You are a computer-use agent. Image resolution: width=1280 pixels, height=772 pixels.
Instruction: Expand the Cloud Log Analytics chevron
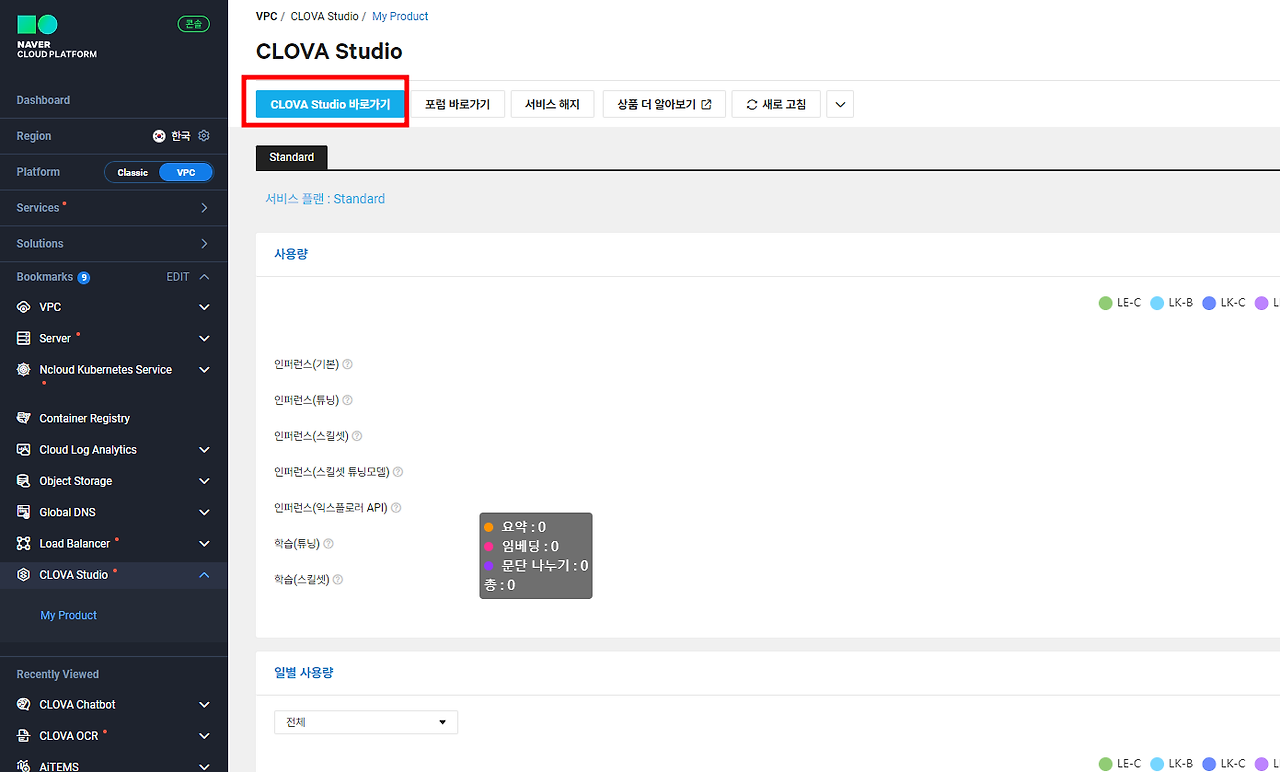click(204, 450)
